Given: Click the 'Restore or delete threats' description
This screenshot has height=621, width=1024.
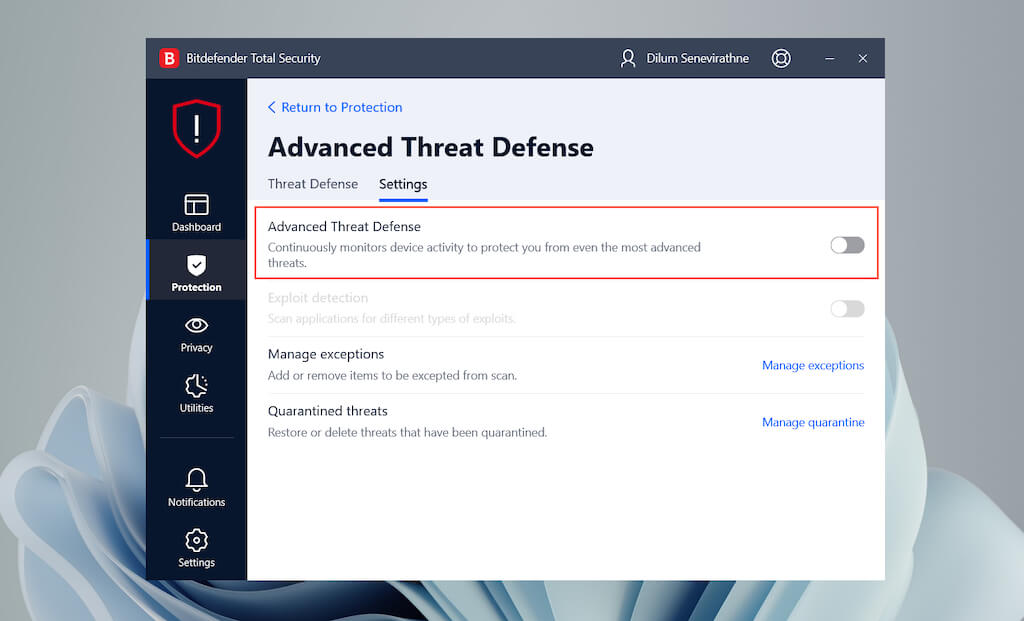Looking at the screenshot, I should [408, 432].
